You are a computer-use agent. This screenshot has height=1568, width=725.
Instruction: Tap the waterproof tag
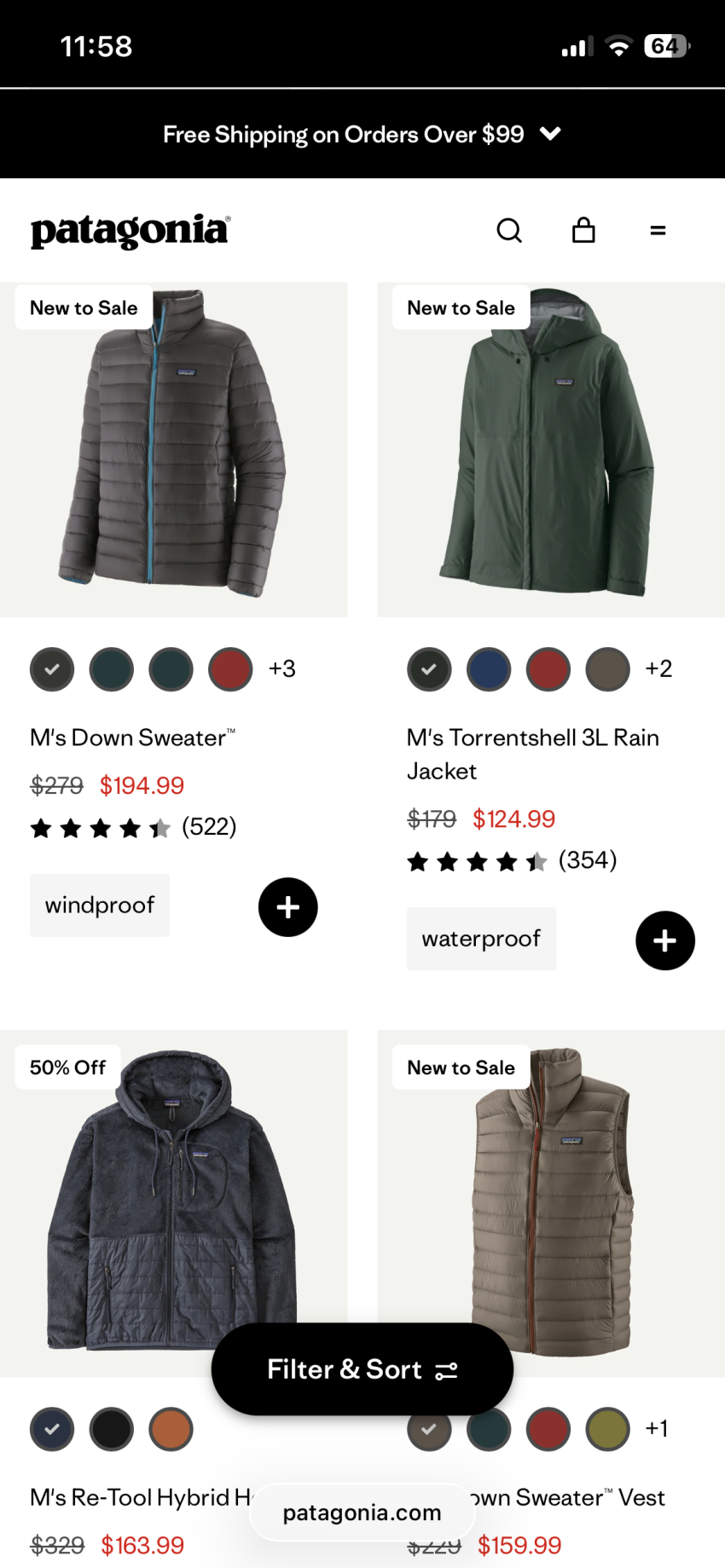[481, 939]
